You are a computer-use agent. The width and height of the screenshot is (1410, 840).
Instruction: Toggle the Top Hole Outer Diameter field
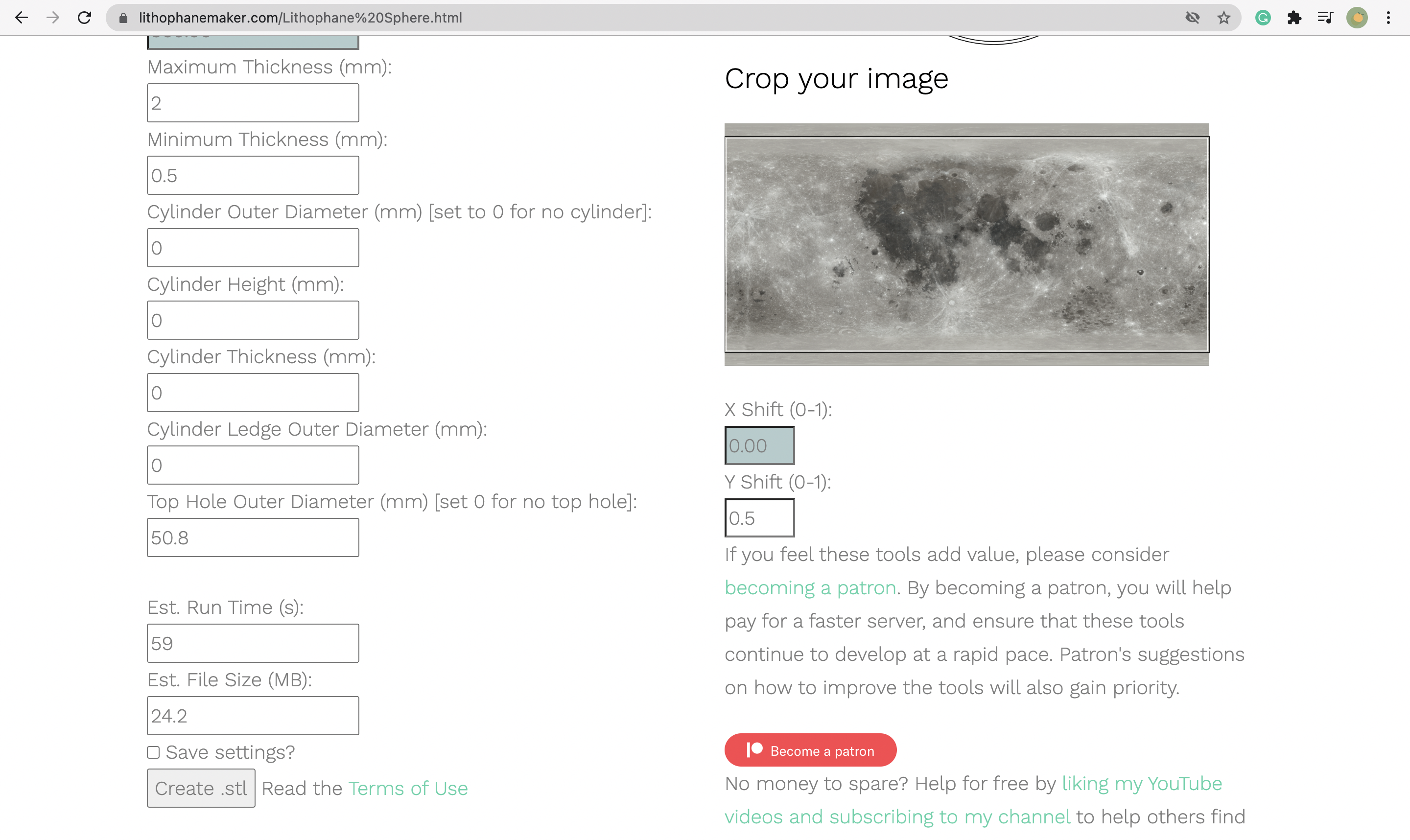tap(252, 538)
